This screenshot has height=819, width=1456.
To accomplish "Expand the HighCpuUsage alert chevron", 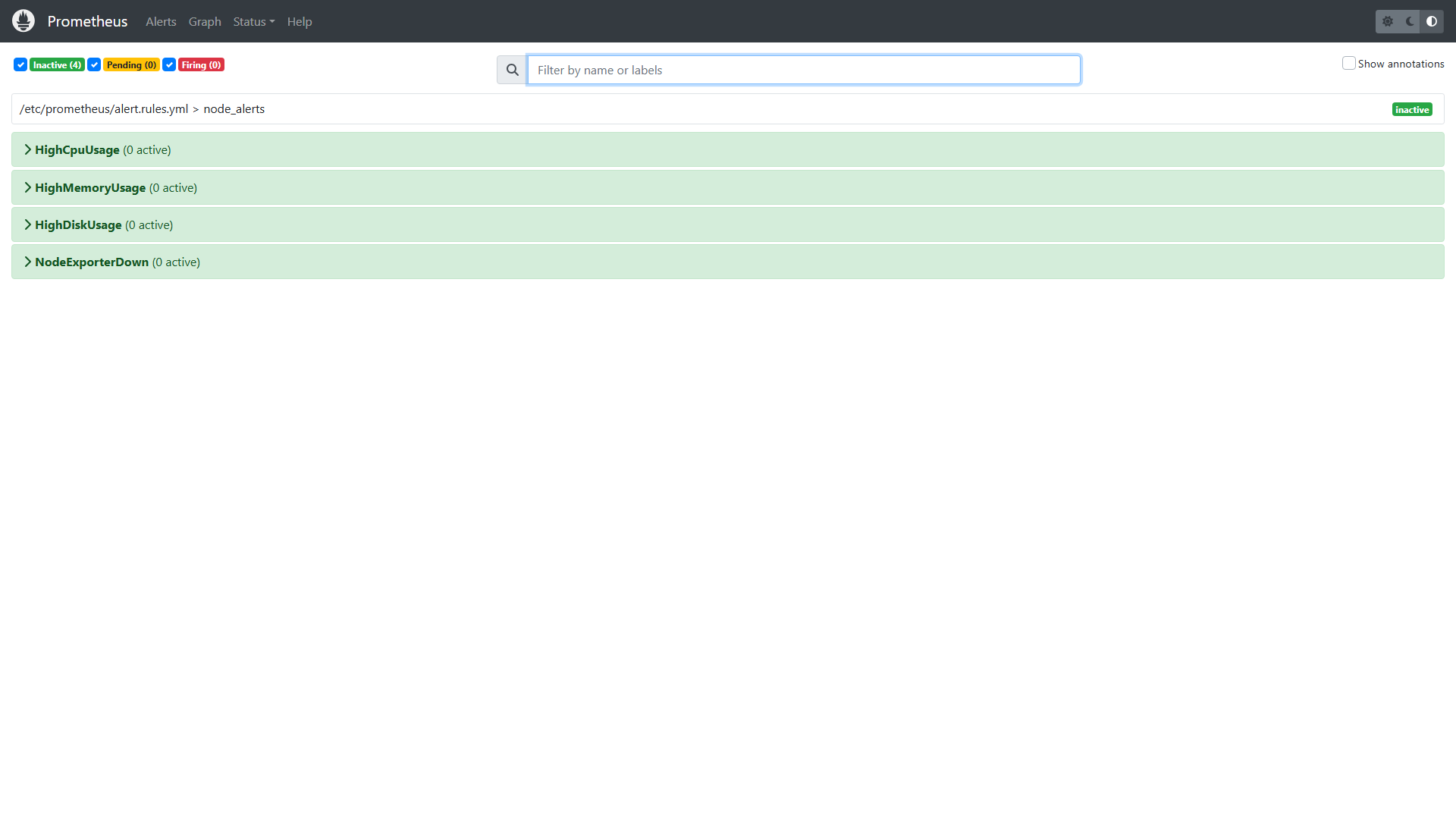I will point(28,149).
